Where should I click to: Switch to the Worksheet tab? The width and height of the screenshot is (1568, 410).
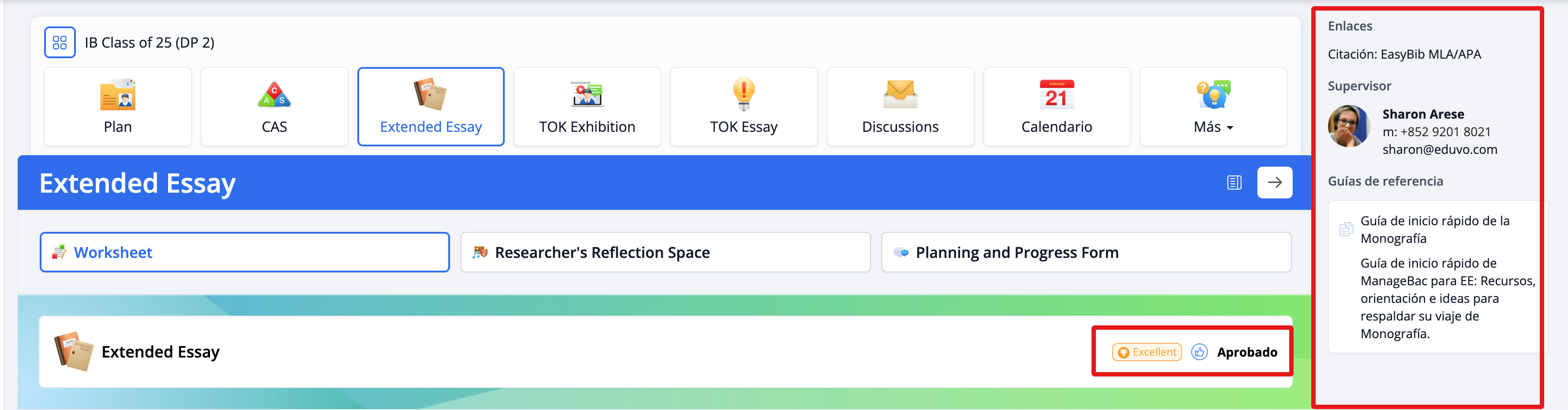pyautogui.click(x=244, y=253)
